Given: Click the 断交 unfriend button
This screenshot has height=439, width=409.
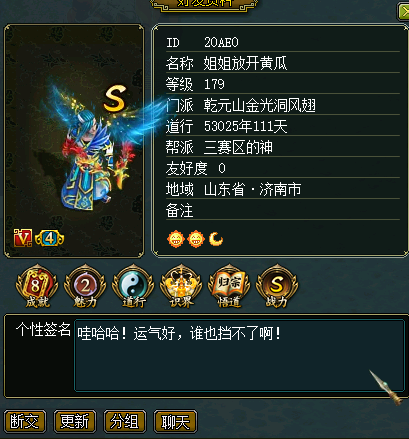Looking at the screenshot, I should pos(25,421).
